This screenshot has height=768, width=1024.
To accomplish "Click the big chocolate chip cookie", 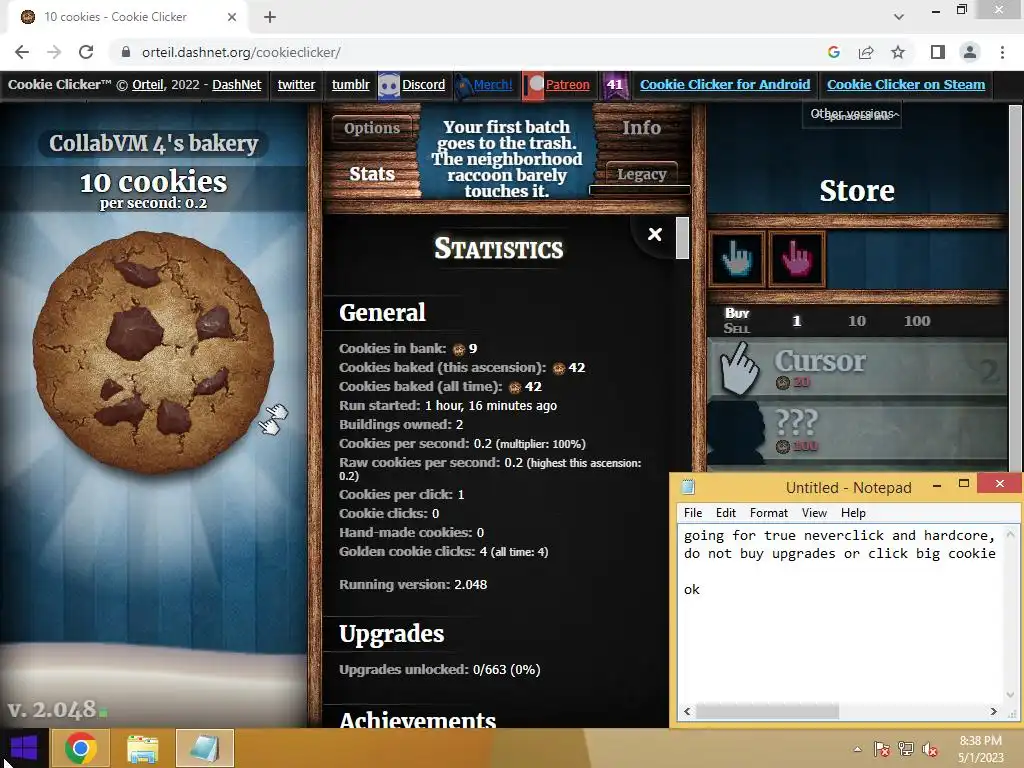I will pos(153,351).
